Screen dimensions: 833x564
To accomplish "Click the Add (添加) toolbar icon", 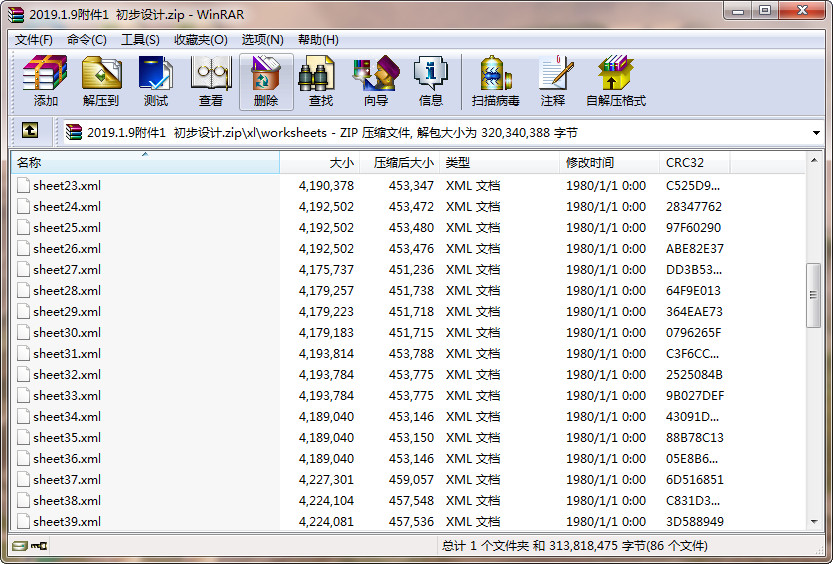I will tap(45, 81).
